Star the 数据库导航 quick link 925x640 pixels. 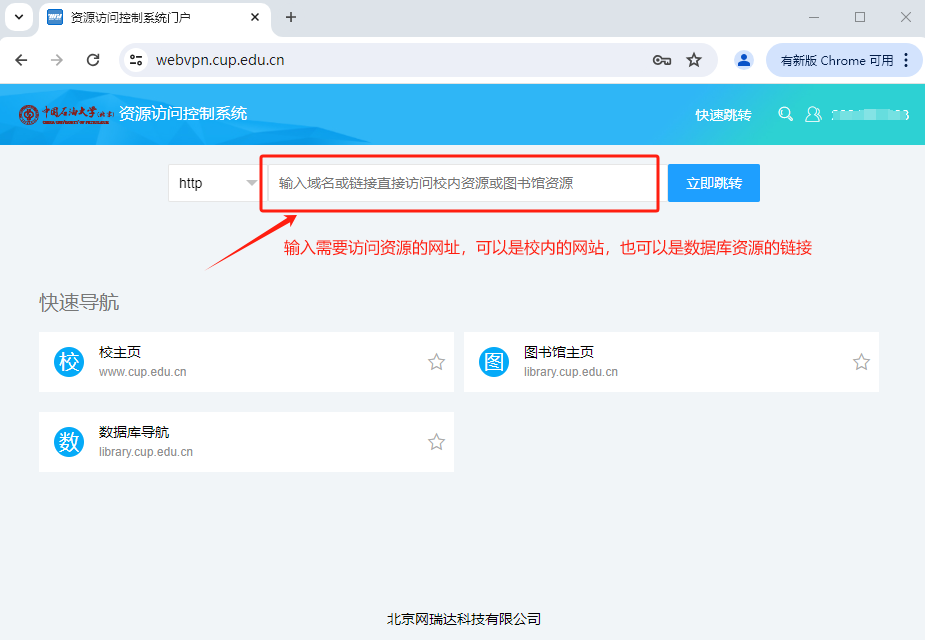coord(436,442)
